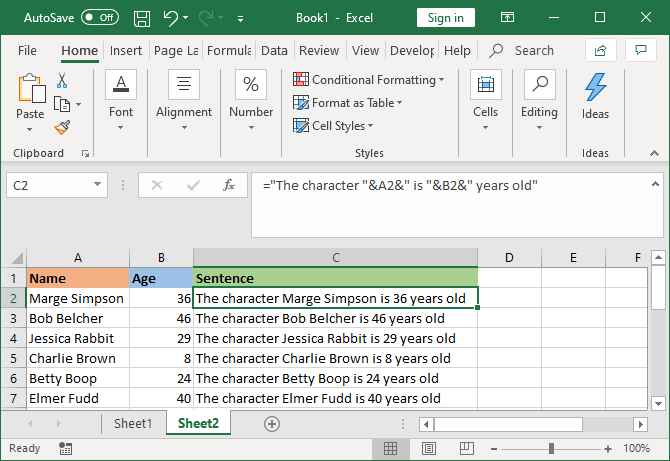Viewport: 670px width, 461px height.
Task: Add a new sheet with plus icon
Action: [x=271, y=424]
